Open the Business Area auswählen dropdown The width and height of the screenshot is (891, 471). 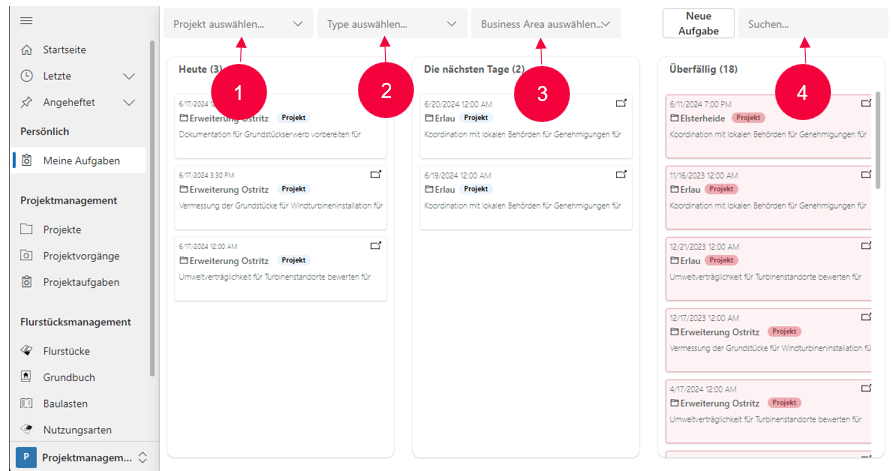click(x=545, y=24)
